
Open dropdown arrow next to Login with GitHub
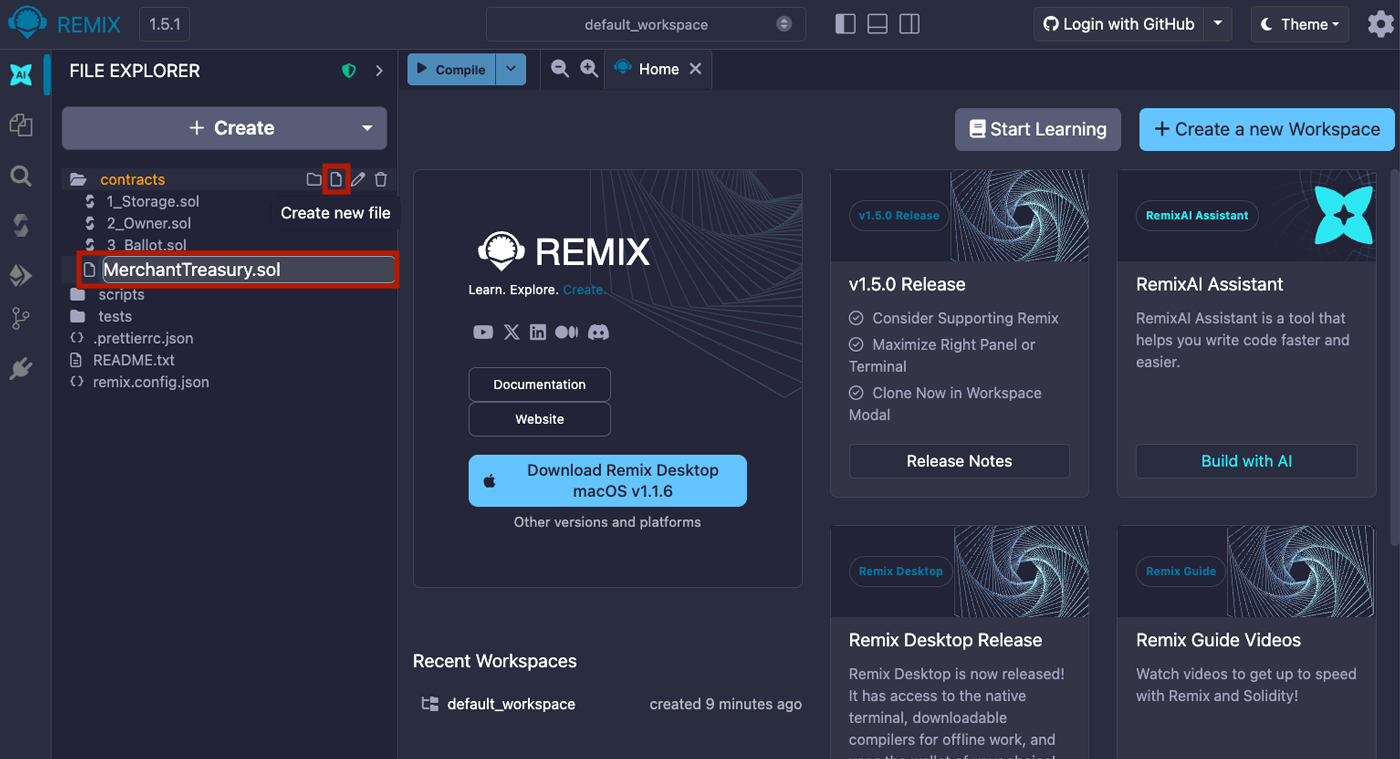coord(1217,24)
